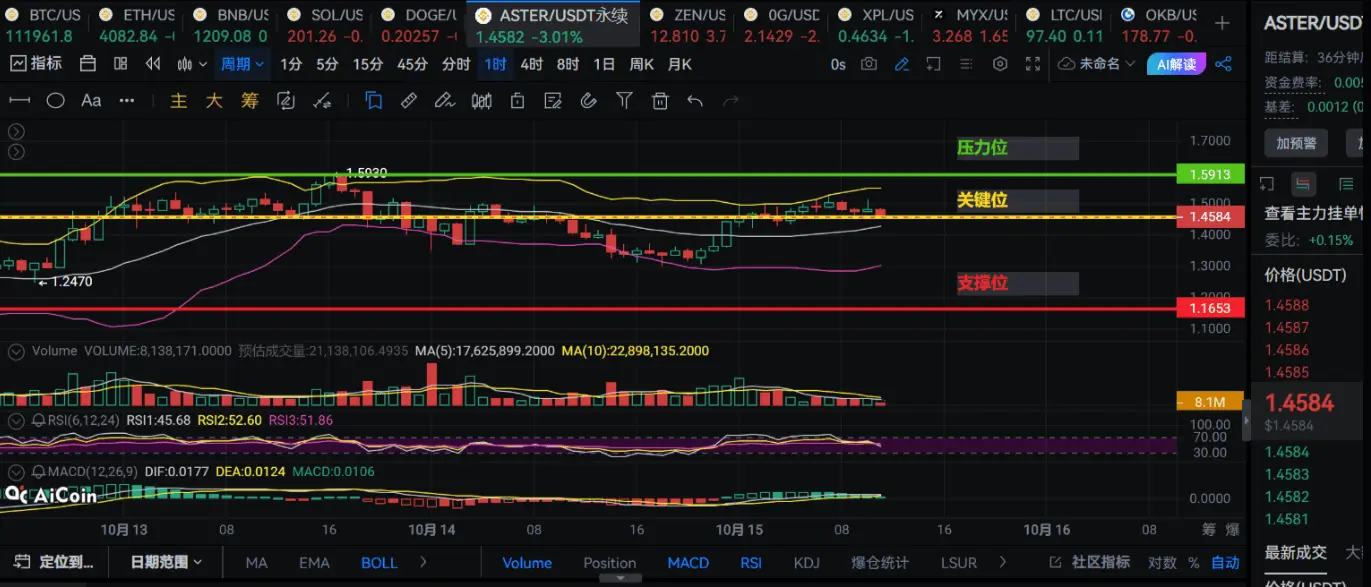Toggle the BOLL overlay indicator
Screen dimensions: 1371x587
click(x=379, y=562)
